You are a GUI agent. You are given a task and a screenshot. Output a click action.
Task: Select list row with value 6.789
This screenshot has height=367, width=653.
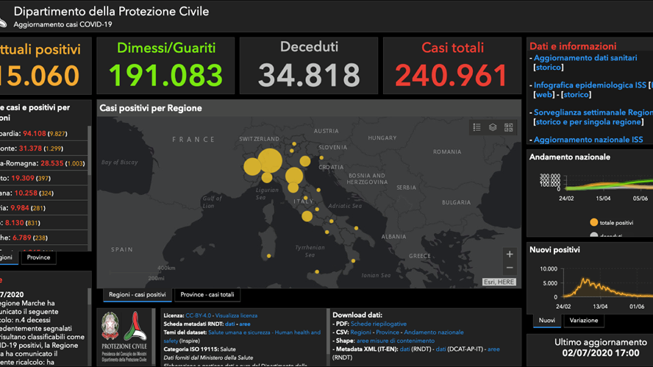44,238
